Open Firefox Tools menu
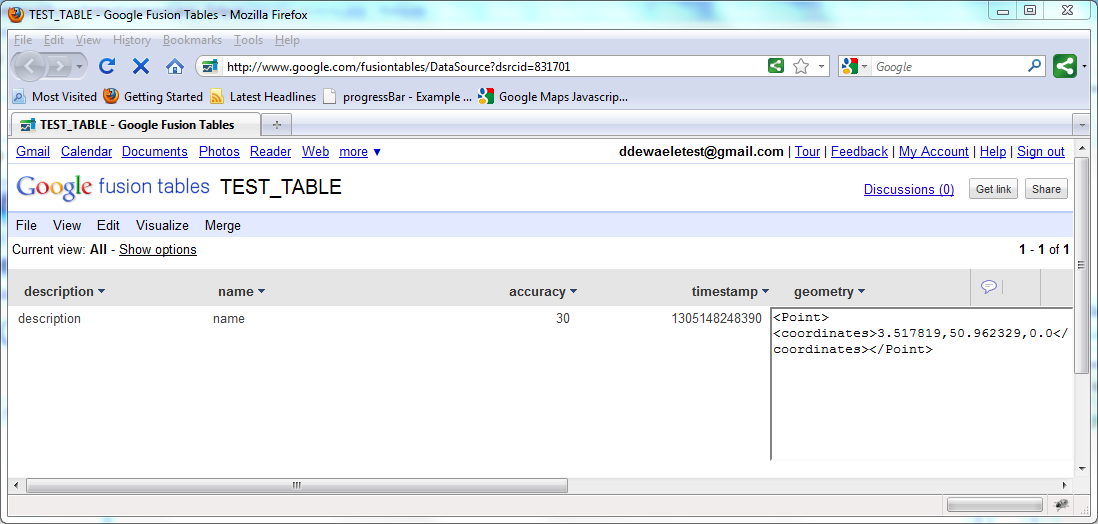Screen dimensions: 1098x524 [249, 40]
